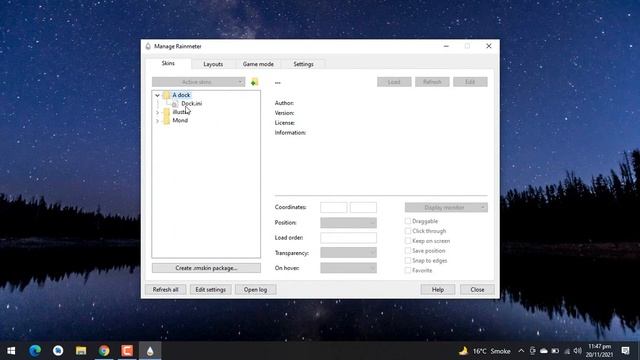Open weather widget showing 16°C Smoke

(484, 351)
